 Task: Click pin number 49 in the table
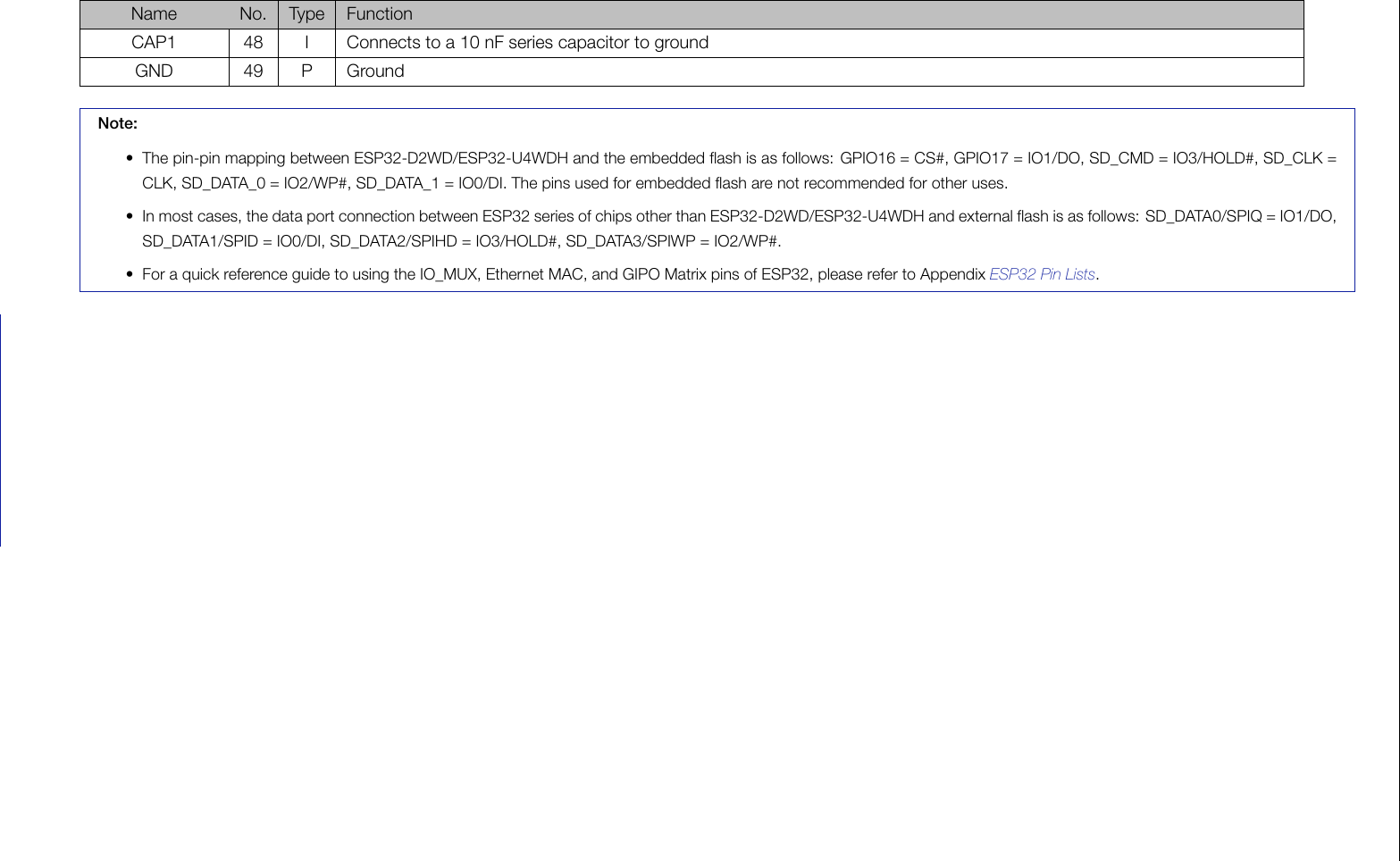pos(253,71)
